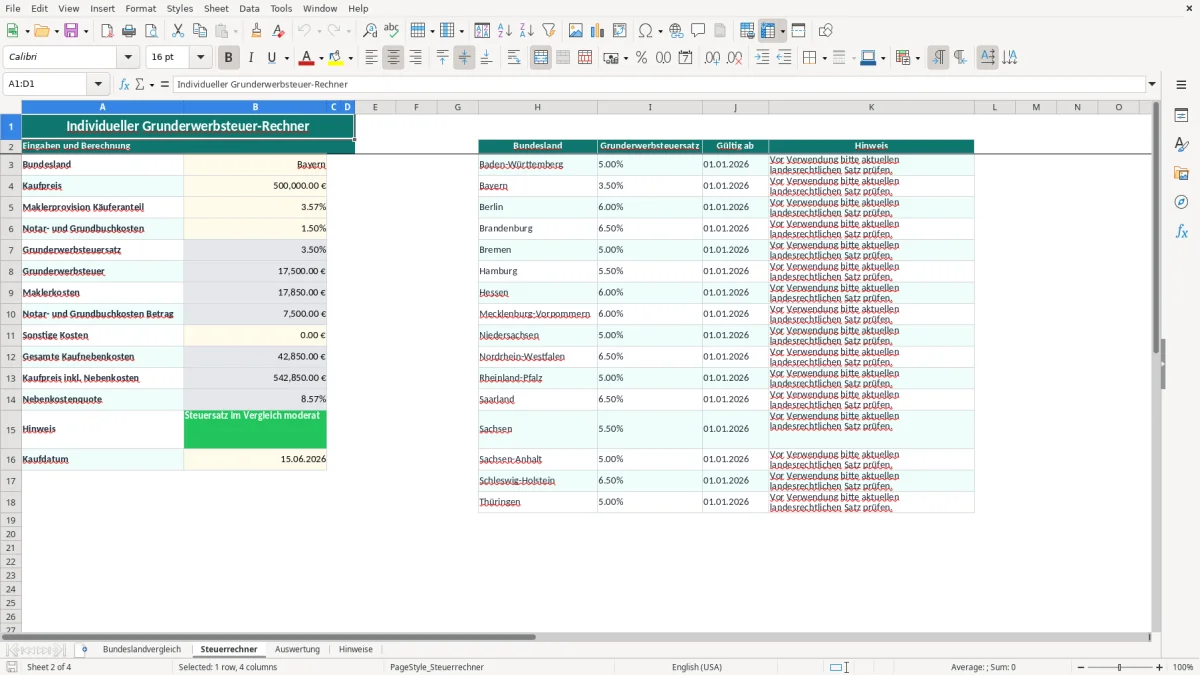Screen dimensions: 1200x675
Task: Click zoom out minus button
Action: point(1081,667)
